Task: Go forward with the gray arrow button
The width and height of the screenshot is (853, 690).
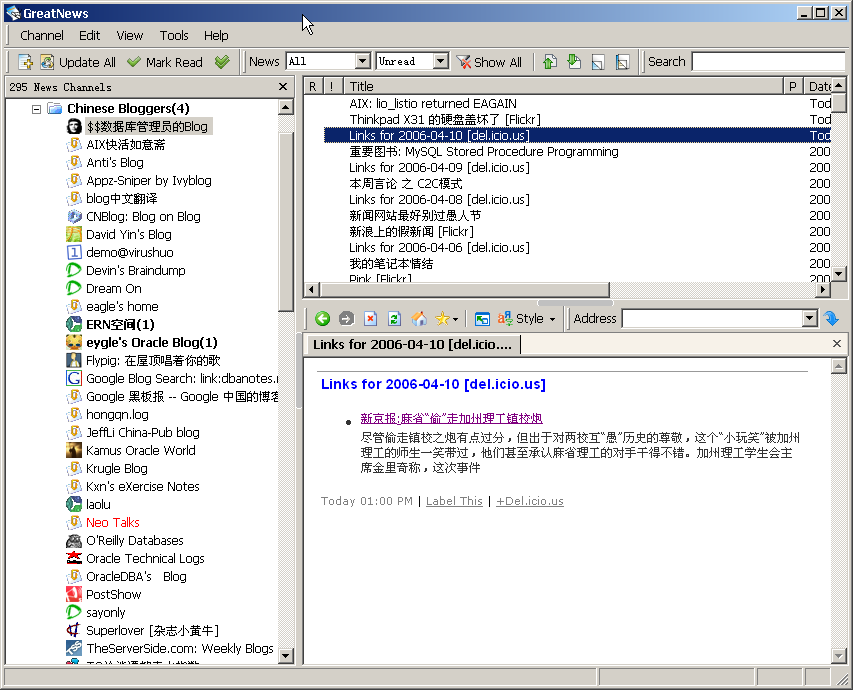Action: point(346,318)
